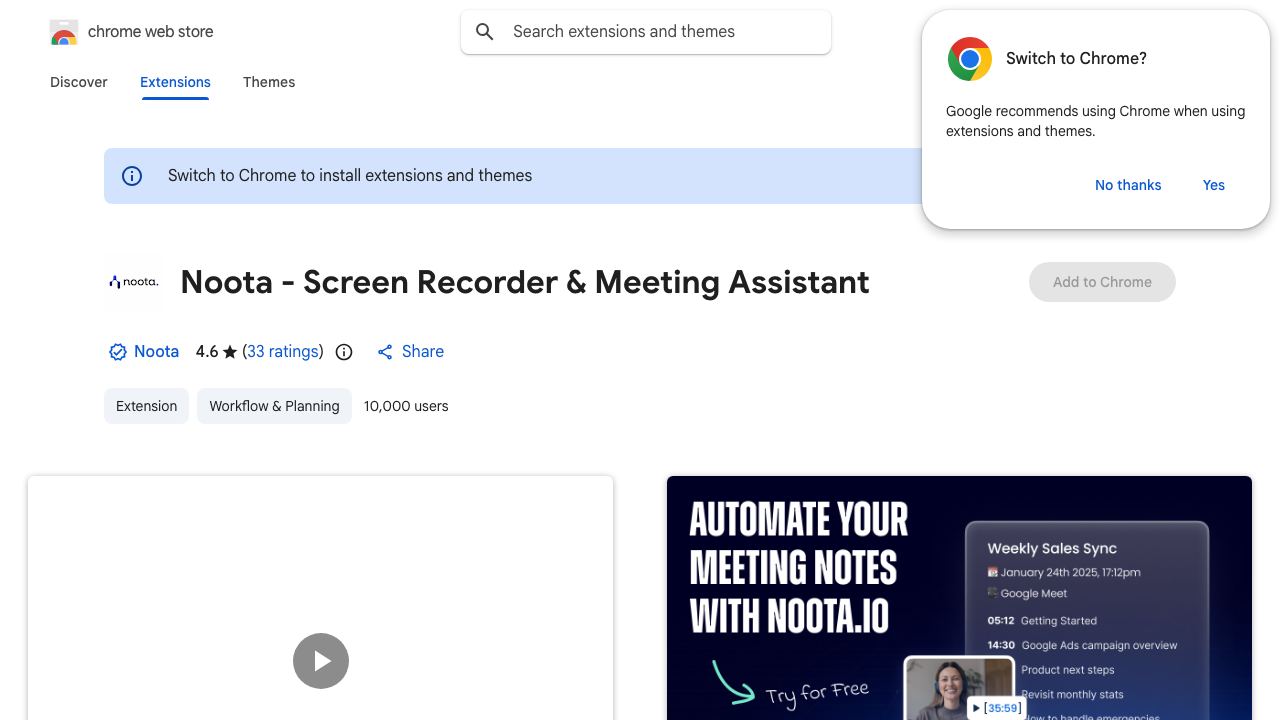
Task: Confirm Switch to Chrome with Yes
Action: tap(1214, 185)
